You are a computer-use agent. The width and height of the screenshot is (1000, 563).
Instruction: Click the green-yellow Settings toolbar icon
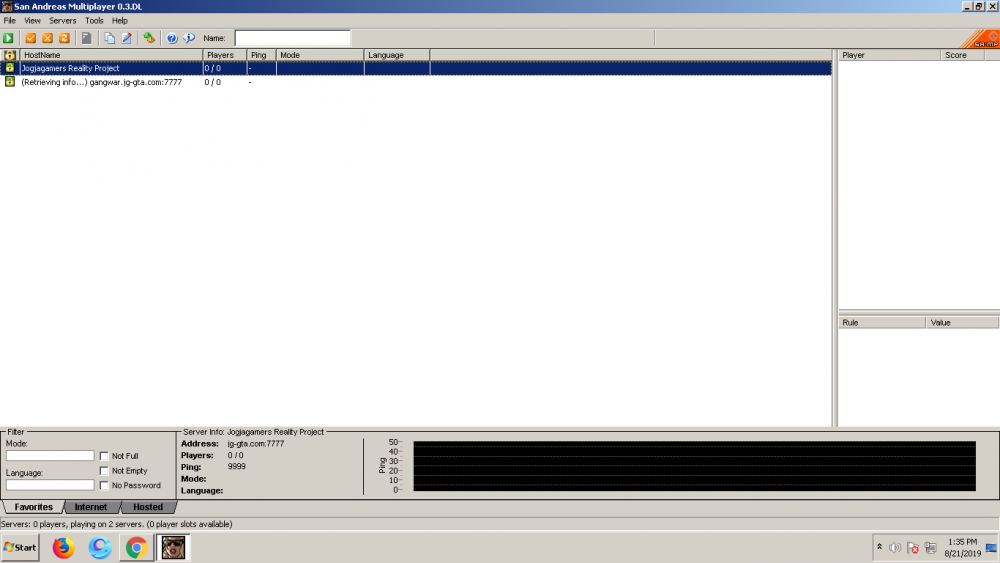click(149, 38)
